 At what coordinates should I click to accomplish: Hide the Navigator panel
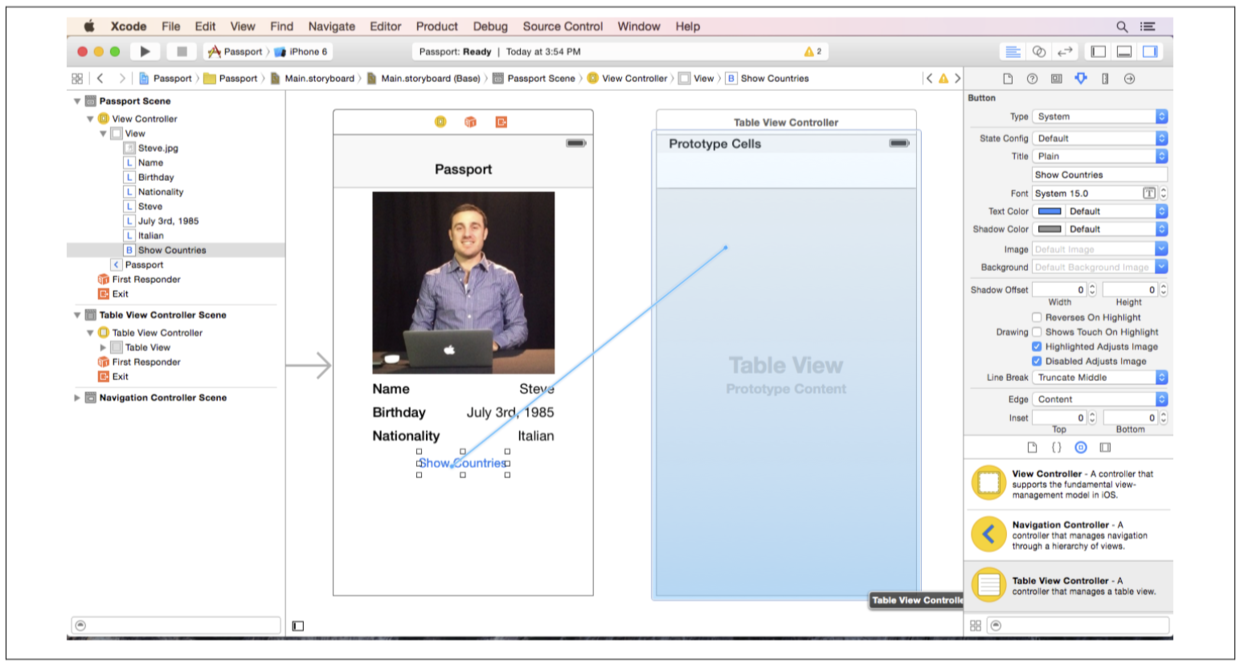(1098, 52)
